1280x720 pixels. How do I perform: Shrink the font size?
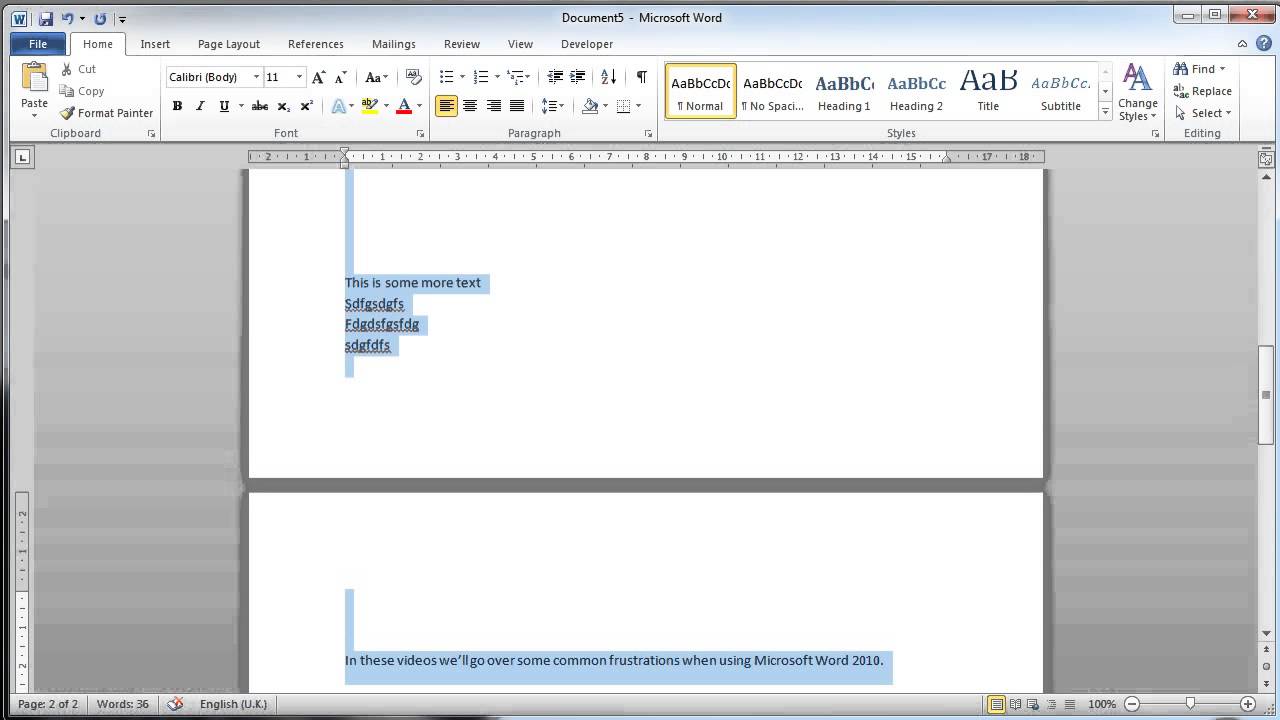click(x=340, y=77)
